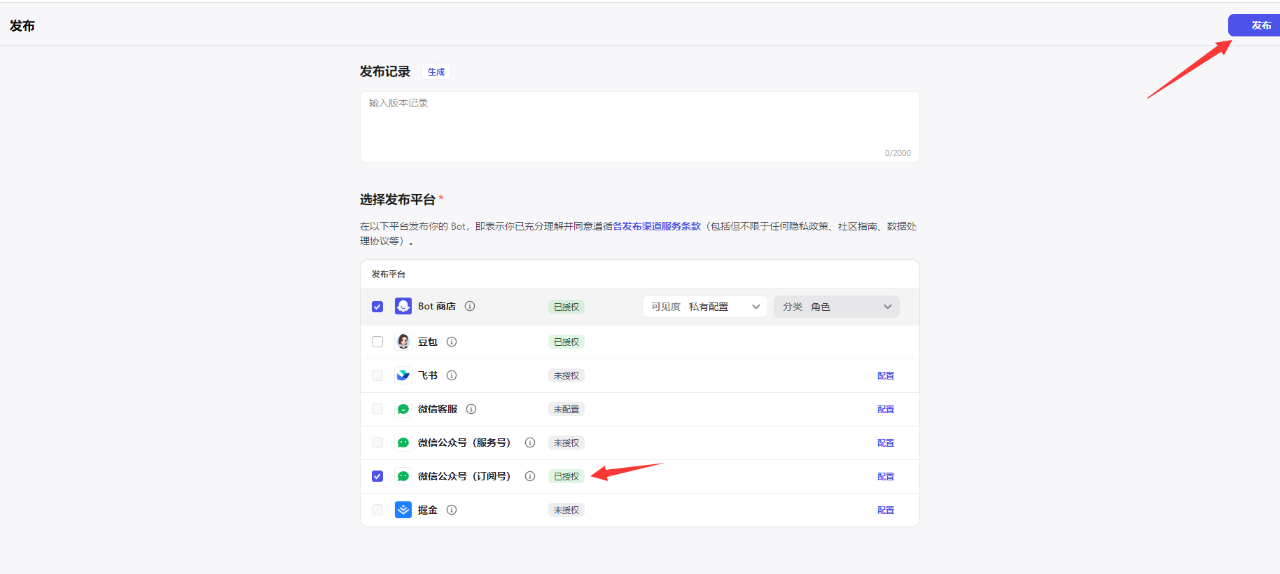Expand the 分类 角色 dropdown

coord(836,307)
